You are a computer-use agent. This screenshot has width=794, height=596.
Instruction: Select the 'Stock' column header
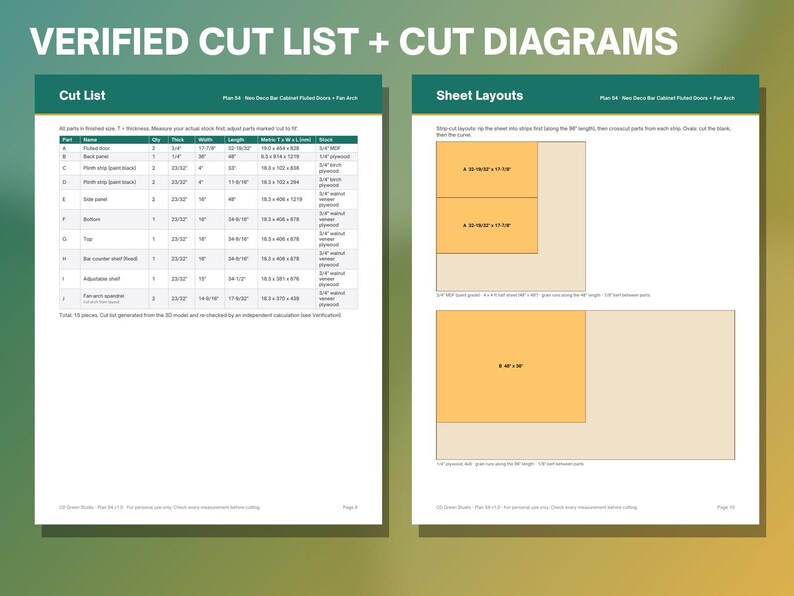pos(336,140)
